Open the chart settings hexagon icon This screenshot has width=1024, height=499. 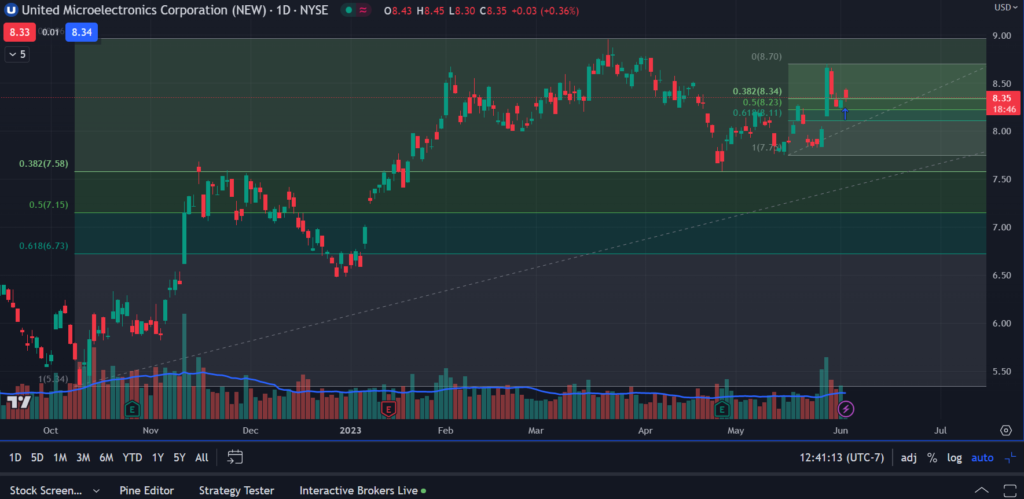[x=1006, y=430]
